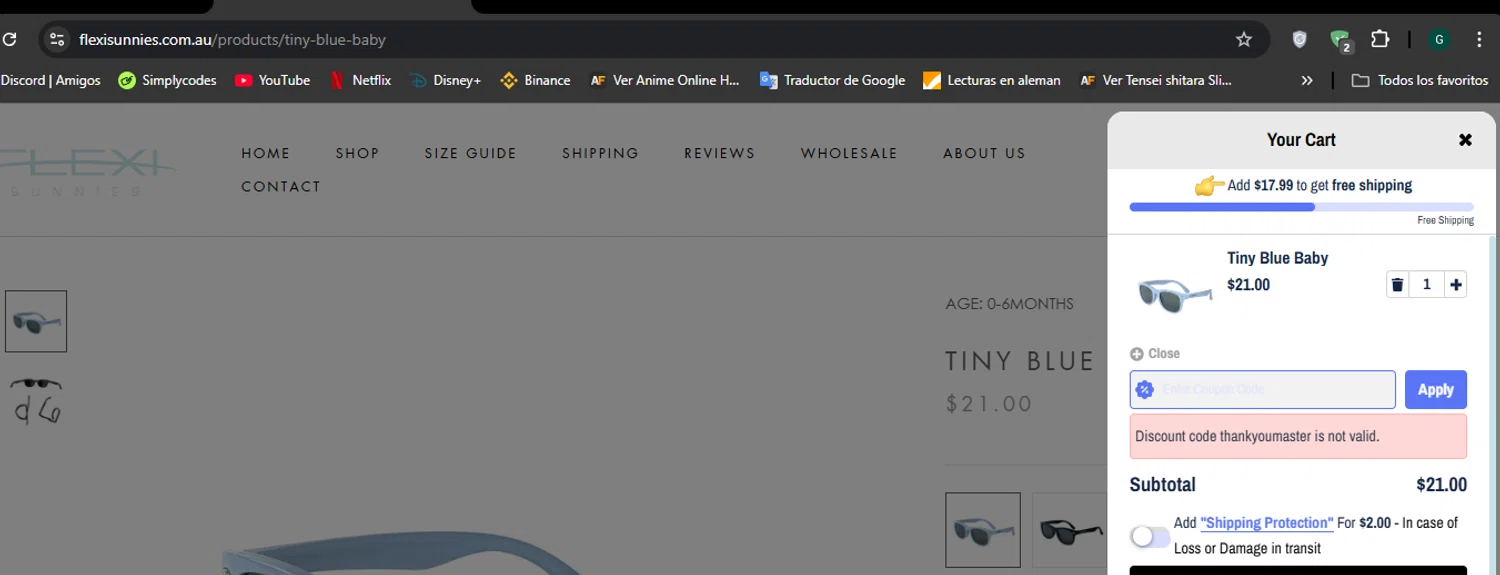Viewport: 1500px width, 575px height.
Task: Click the $21.00 product page price
Action: tap(989, 404)
